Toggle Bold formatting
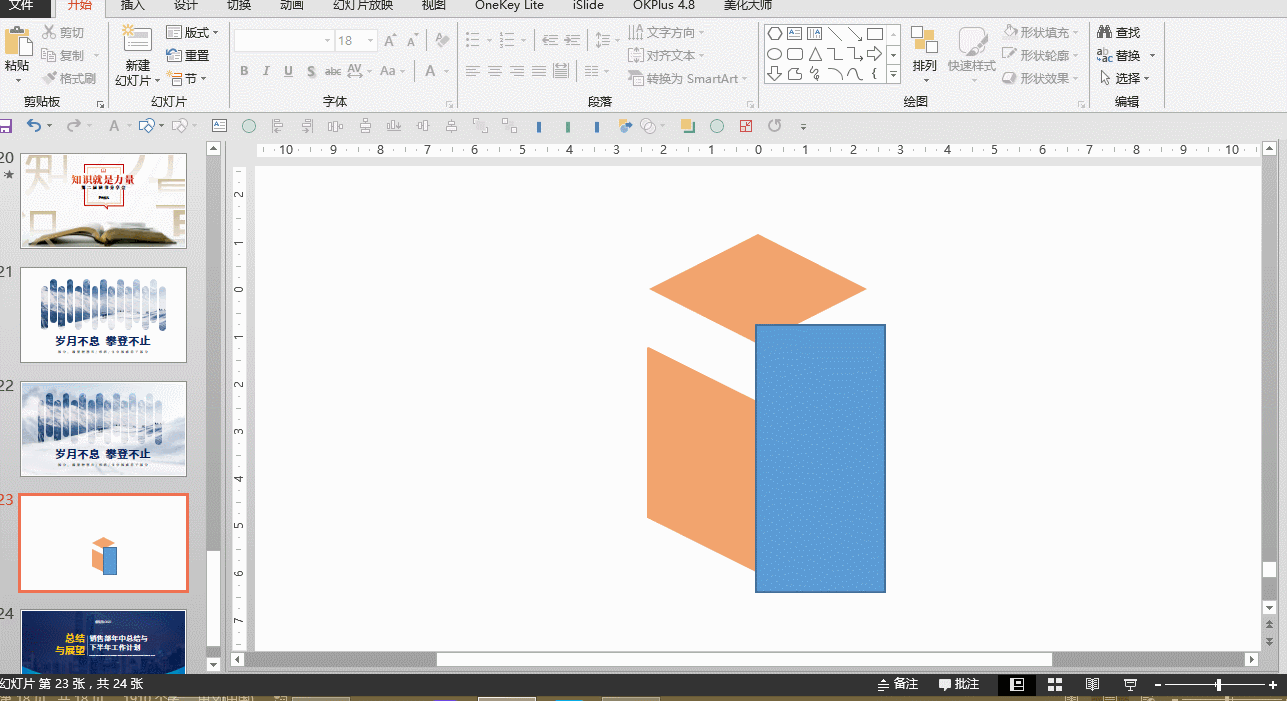 point(244,71)
